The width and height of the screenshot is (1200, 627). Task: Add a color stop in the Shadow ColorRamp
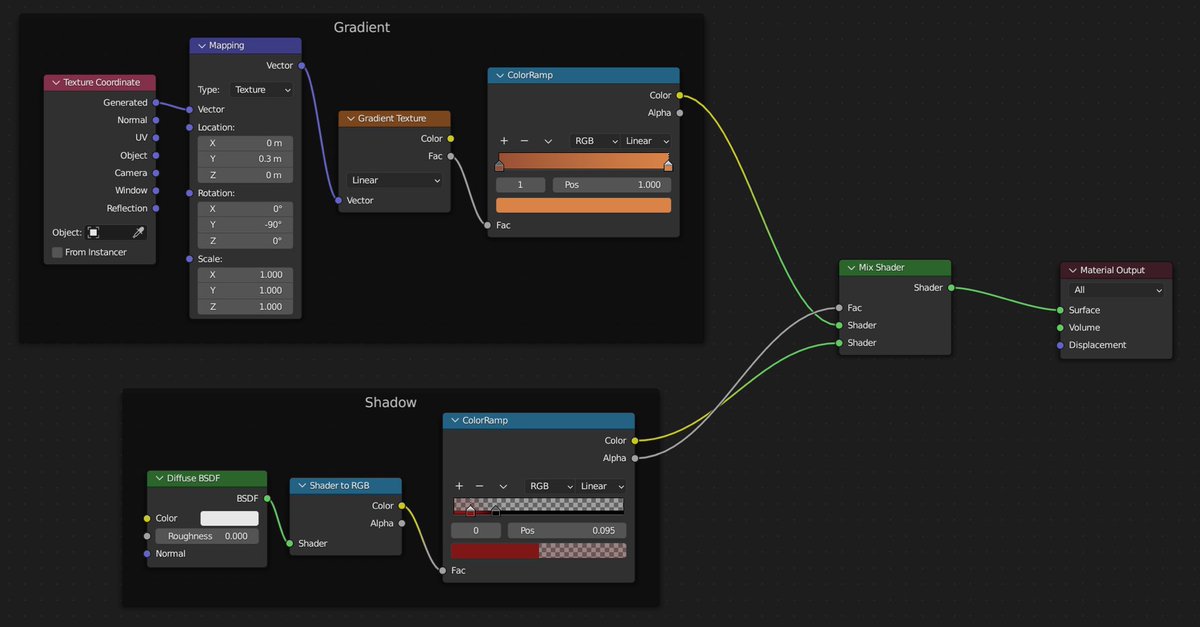458,486
